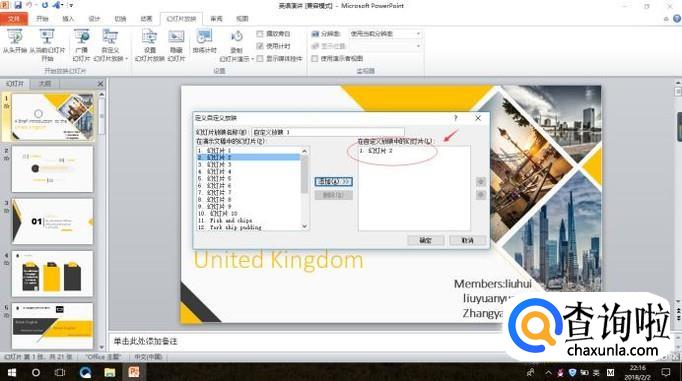Toggle Use Timings checkbox
The image size is (682, 381).
tap(260, 46)
